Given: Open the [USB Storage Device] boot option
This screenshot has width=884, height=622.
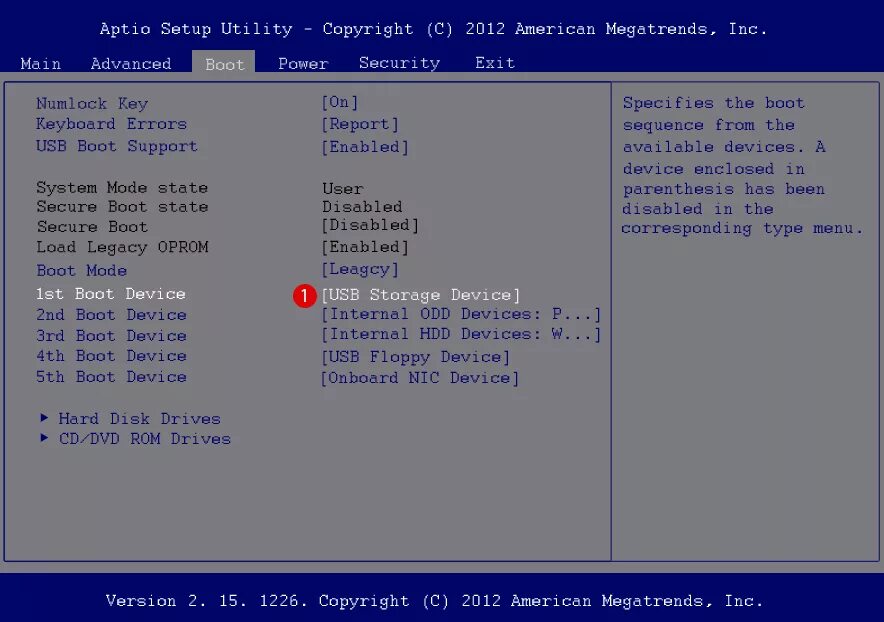Looking at the screenshot, I should 421,295.
